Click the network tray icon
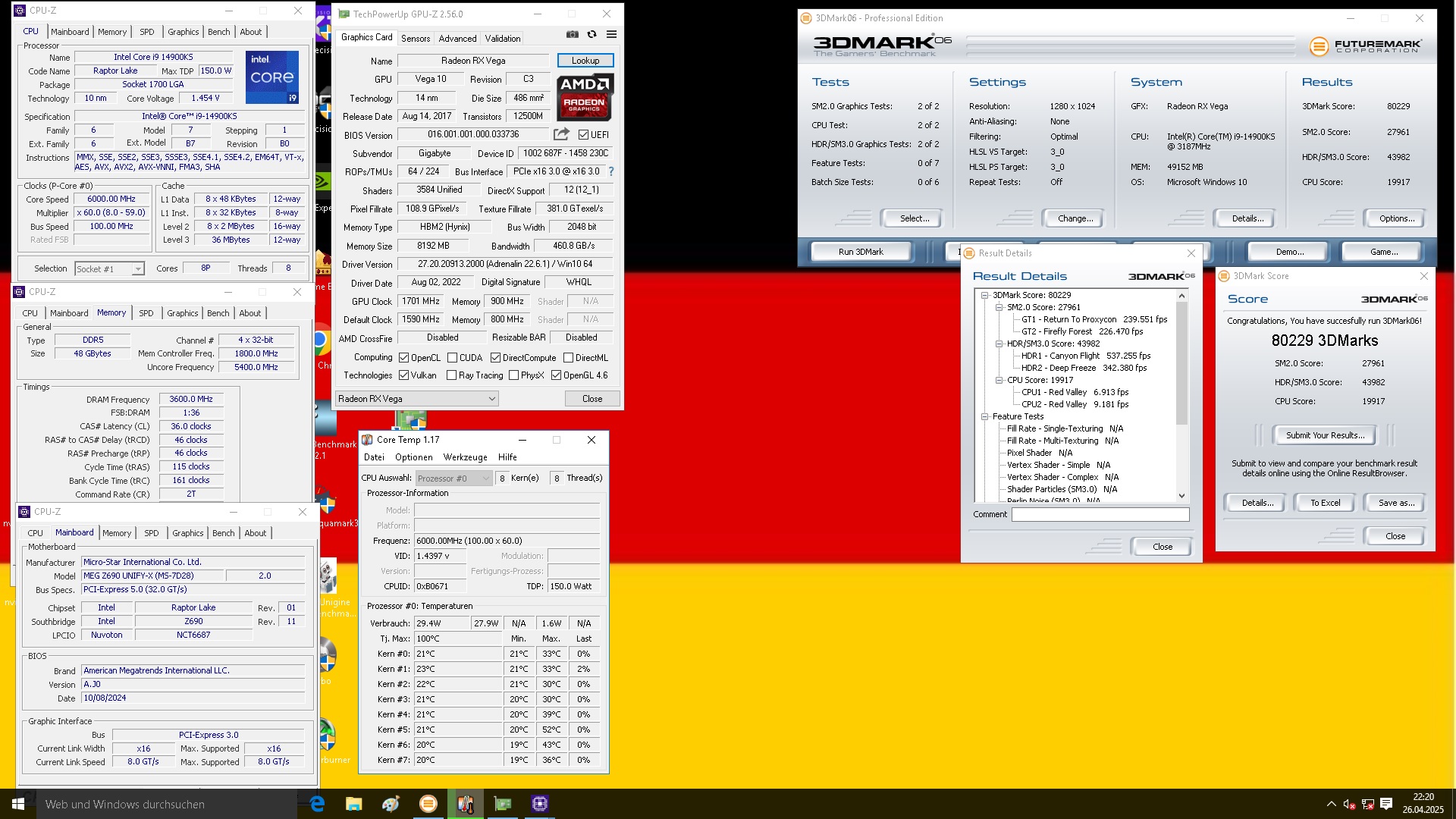The width and height of the screenshot is (1456, 819). (1367, 804)
